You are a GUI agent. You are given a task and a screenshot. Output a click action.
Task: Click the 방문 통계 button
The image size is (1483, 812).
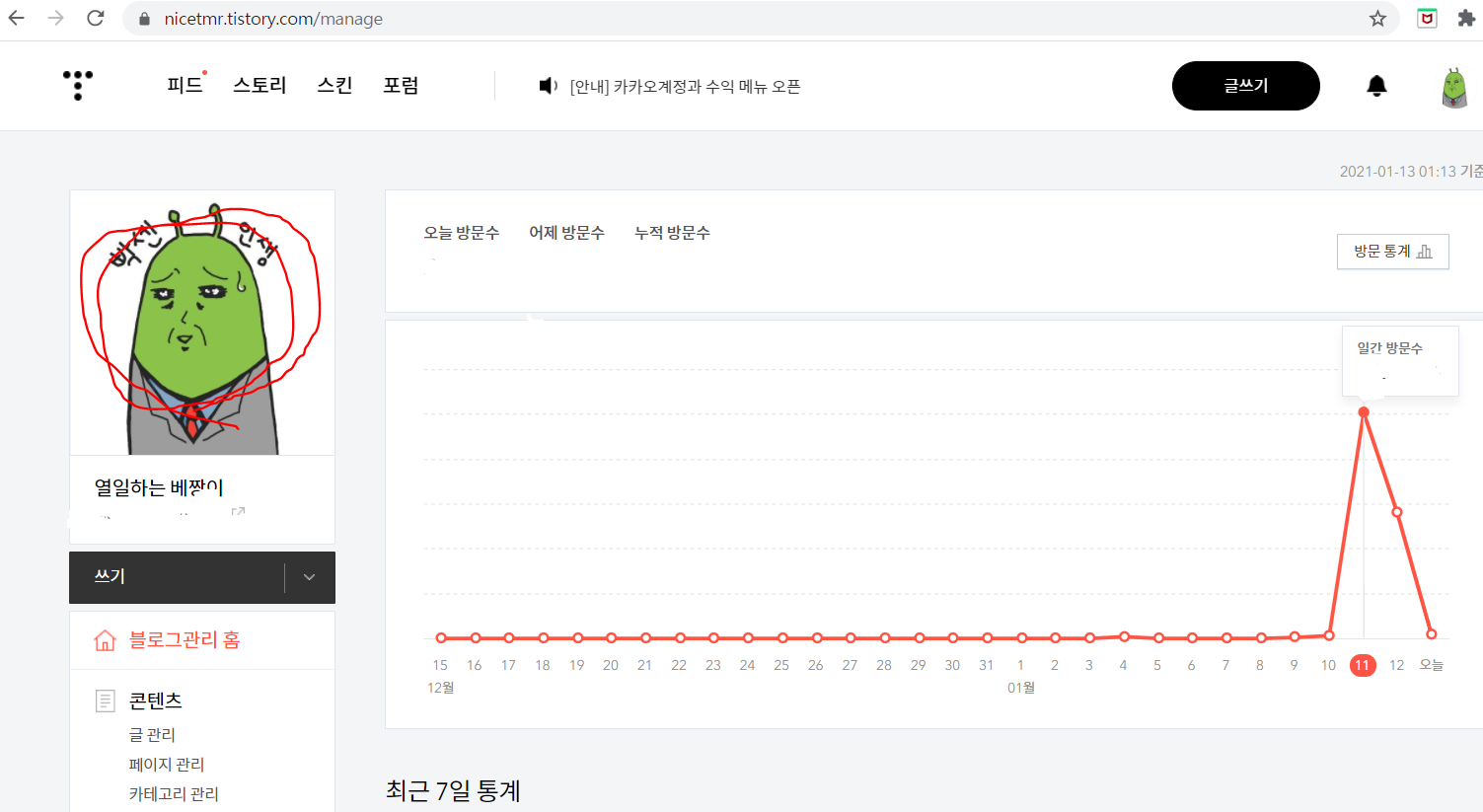1392,252
